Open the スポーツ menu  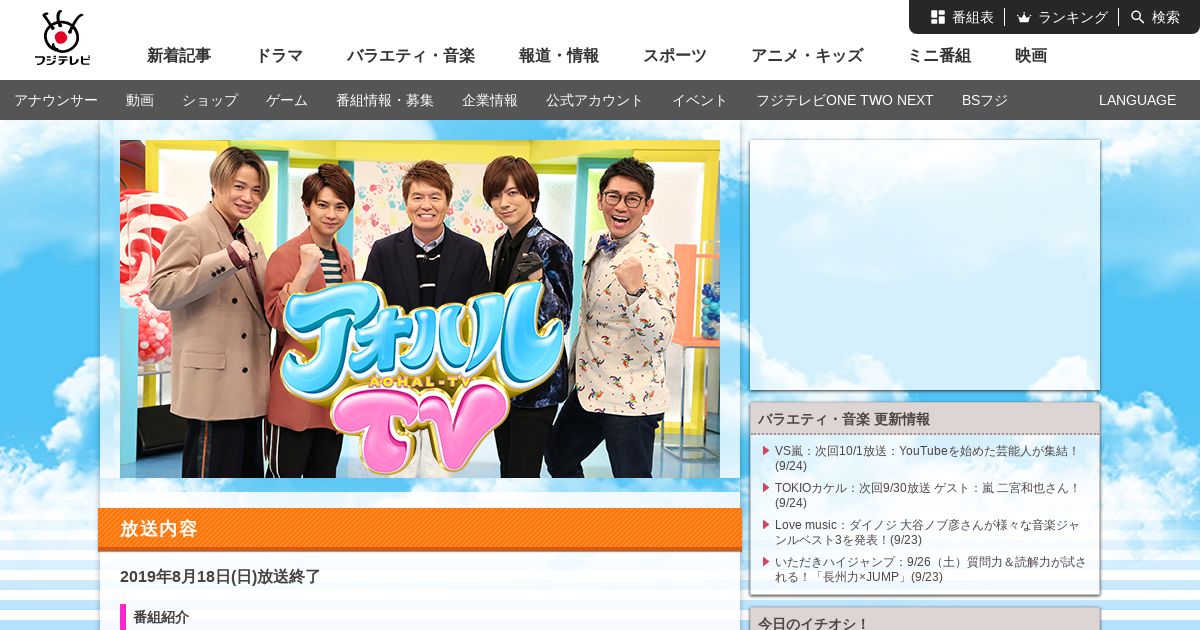pos(675,56)
